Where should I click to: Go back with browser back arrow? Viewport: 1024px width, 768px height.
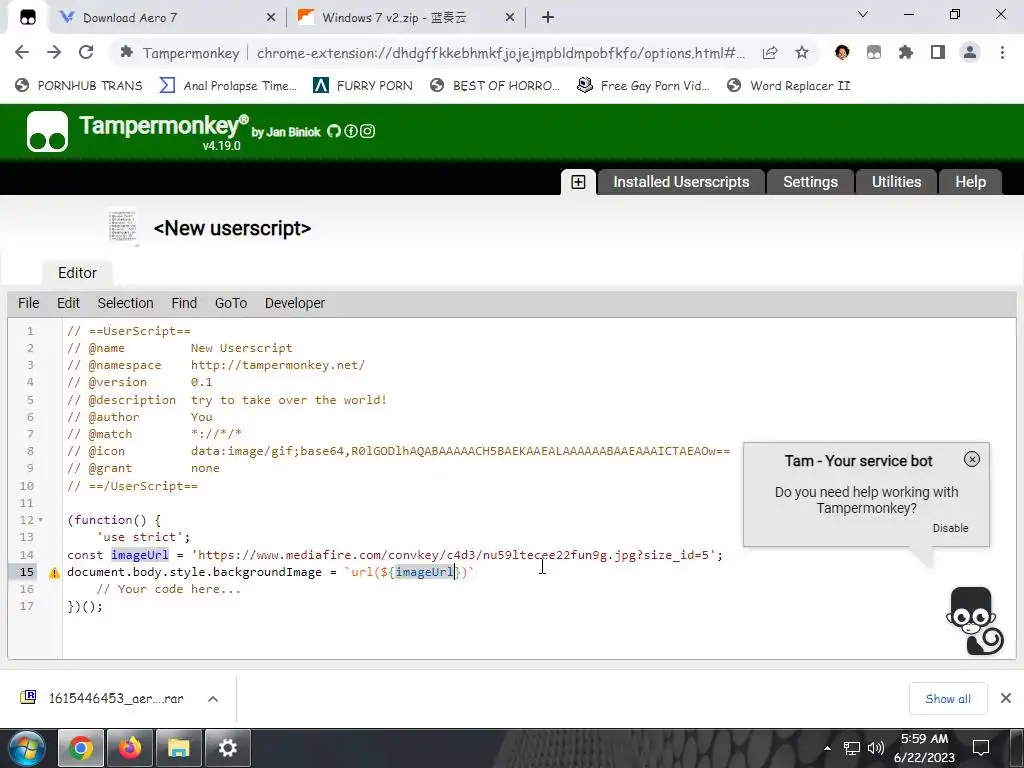pyautogui.click(x=22, y=52)
